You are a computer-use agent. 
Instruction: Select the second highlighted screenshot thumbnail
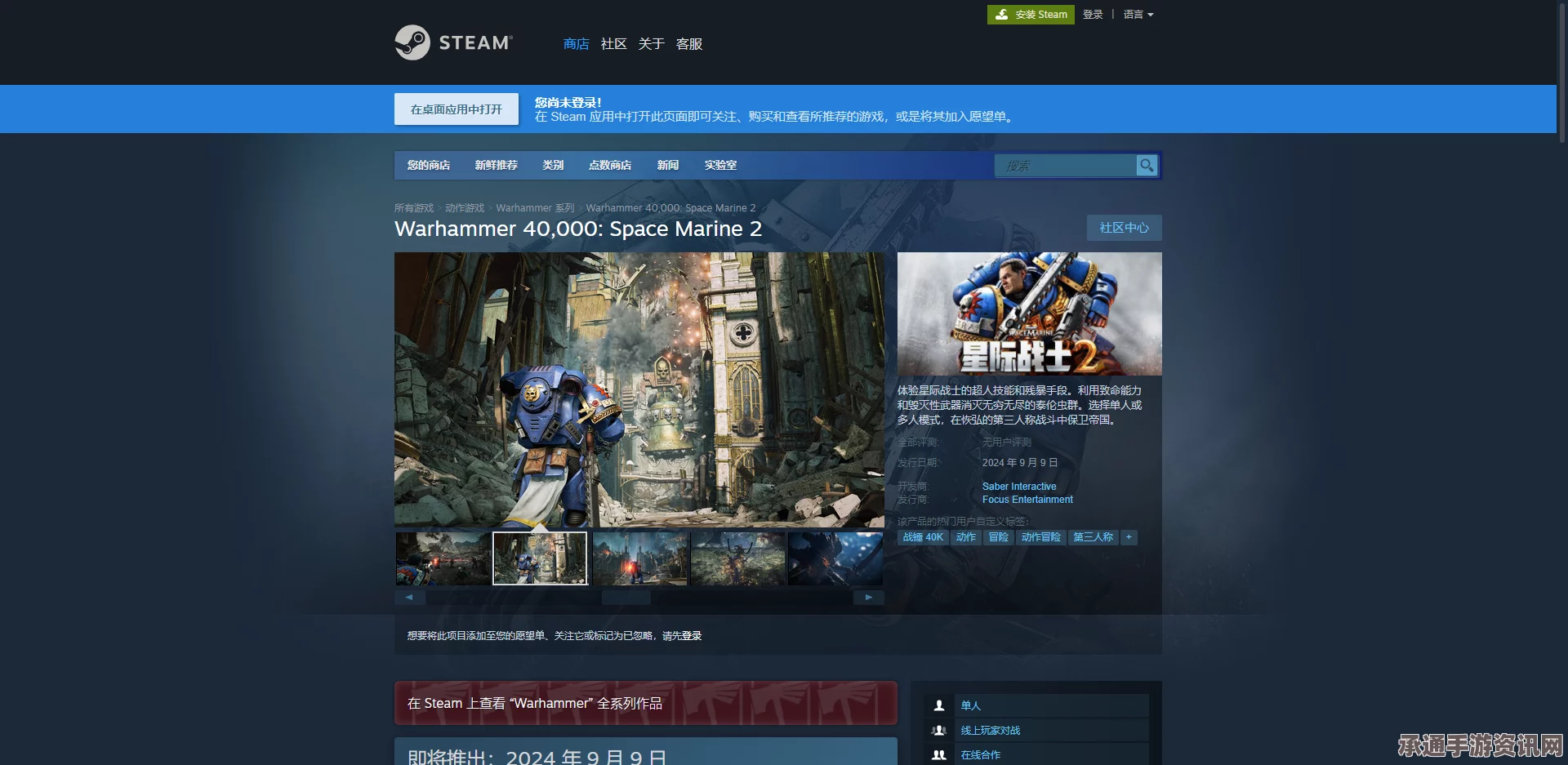[540, 558]
